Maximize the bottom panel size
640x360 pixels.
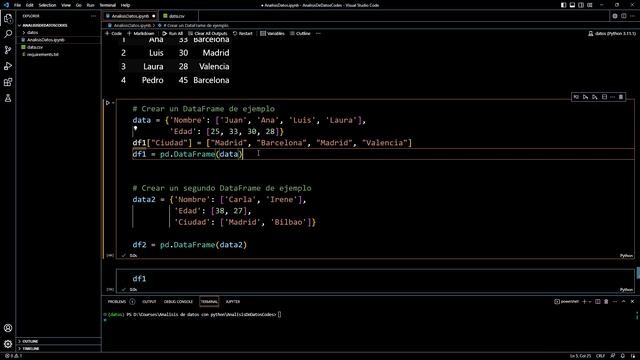[x=624, y=302]
